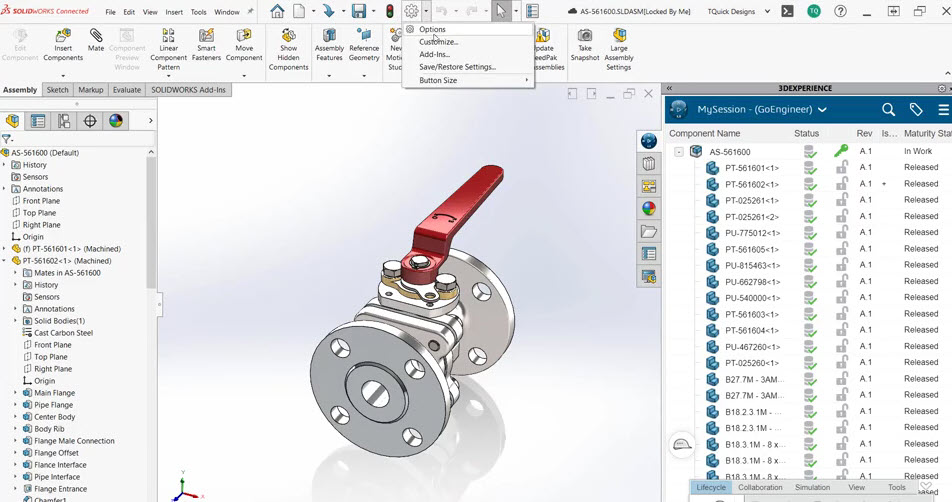Toggle the lock icon for PT-561601<1>
Viewport: 952px width, 502px height.
pos(842,168)
